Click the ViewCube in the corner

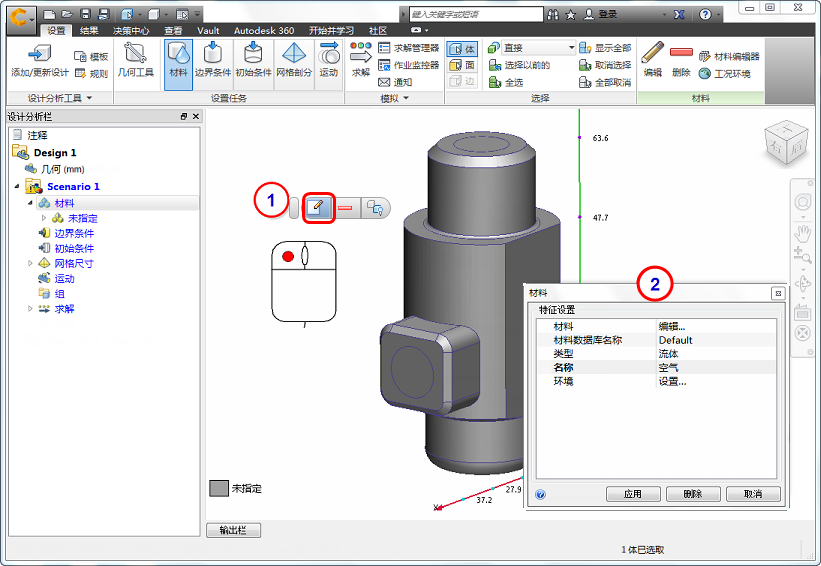(785, 143)
